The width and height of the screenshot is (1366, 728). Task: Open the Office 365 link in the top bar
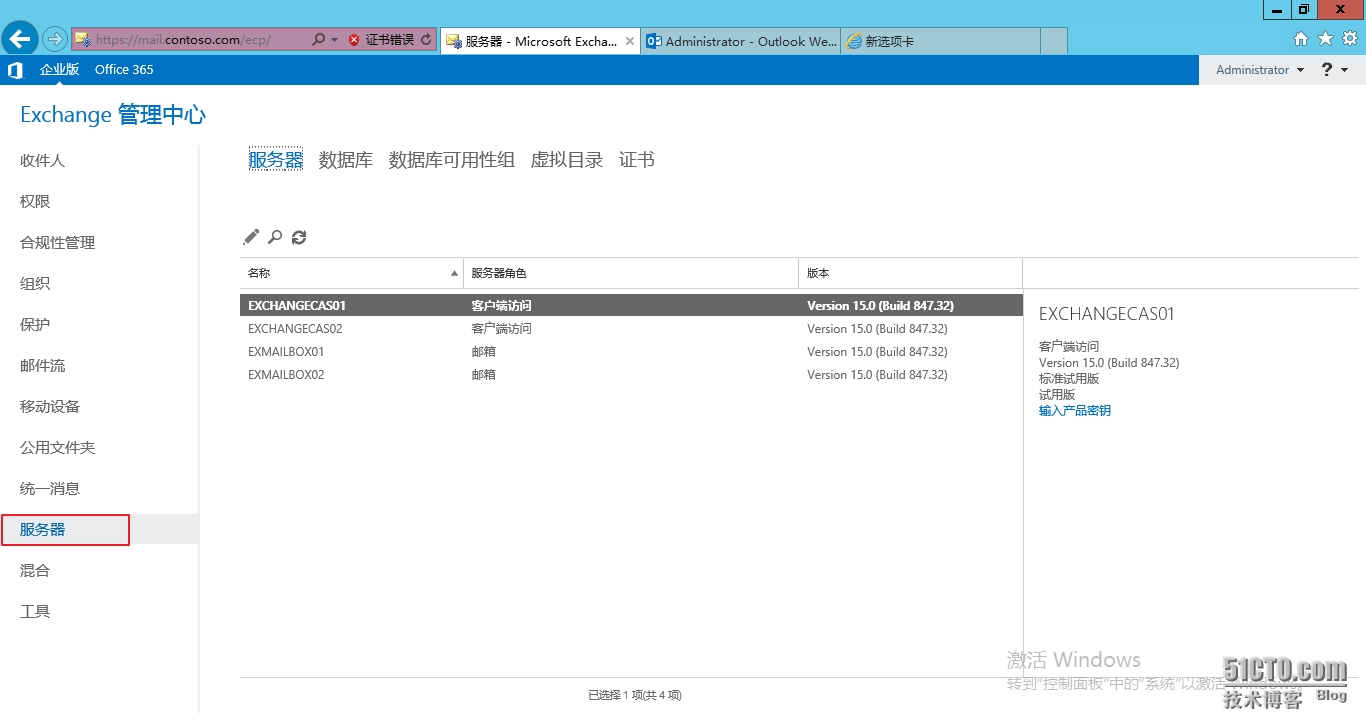[x=123, y=69]
